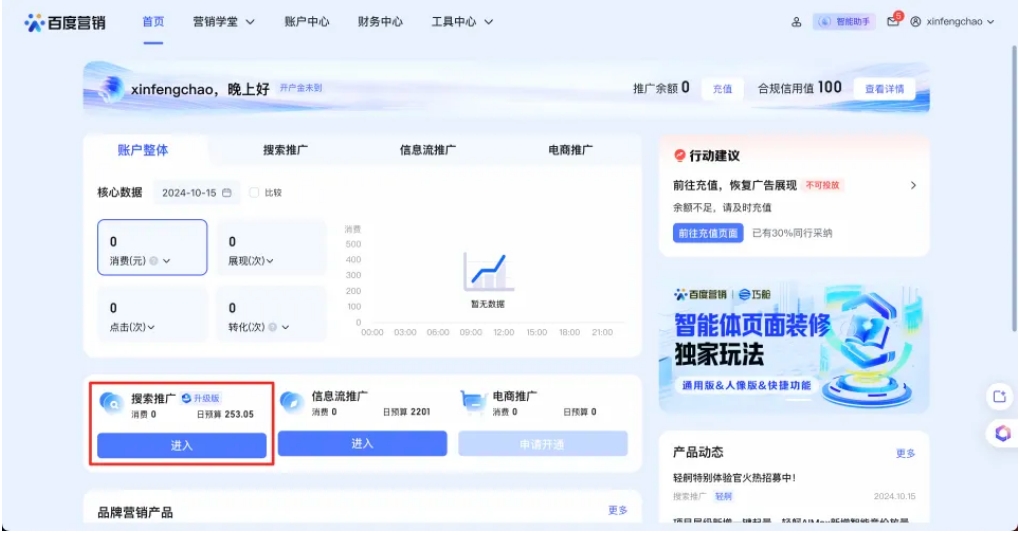This screenshot has width=1020, height=535.
Task: Click the info icon next to 消费(元)
Action: pos(154,261)
